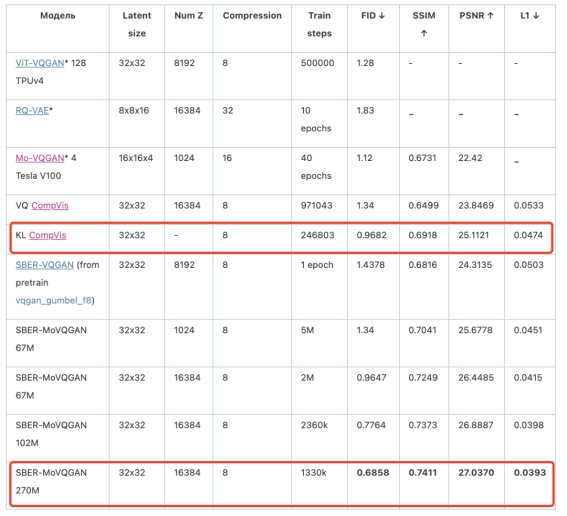Click the L1 column header
This screenshot has width=567, height=516.
pyautogui.click(x=530, y=16)
